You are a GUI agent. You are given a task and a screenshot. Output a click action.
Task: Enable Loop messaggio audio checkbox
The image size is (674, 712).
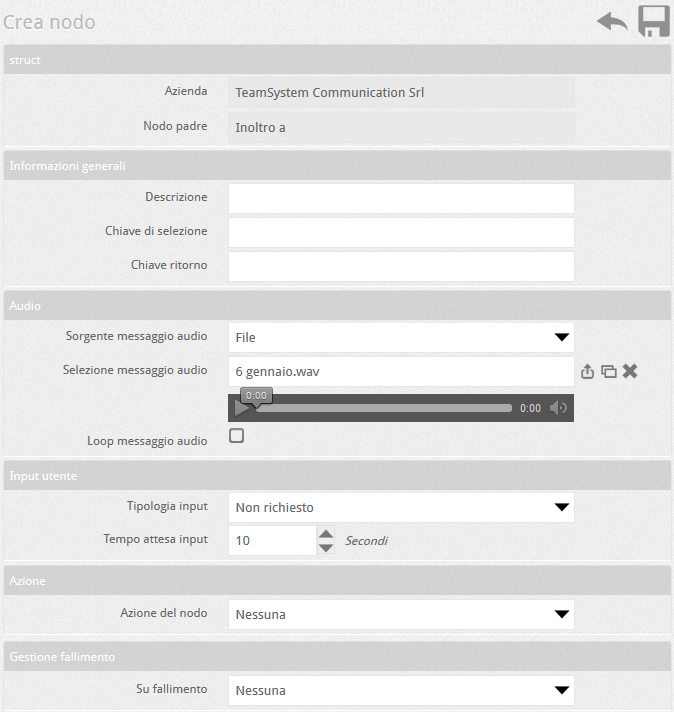click(x=237, y=436)
